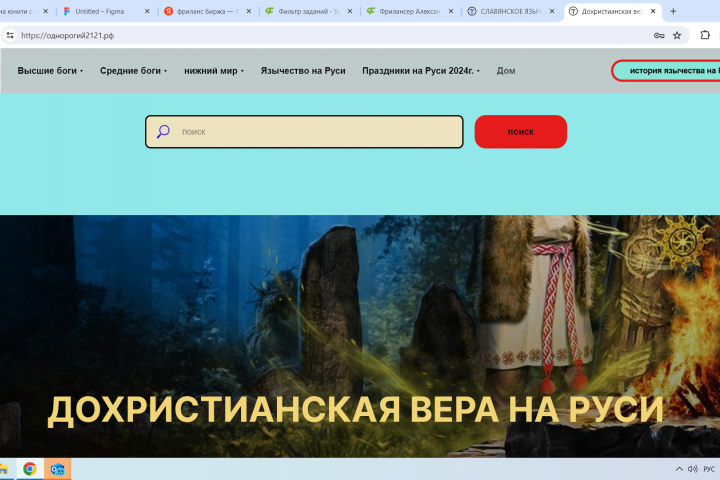Expand the нижний мир dropdown menu

pyautogui.click(x=214, y=71)
